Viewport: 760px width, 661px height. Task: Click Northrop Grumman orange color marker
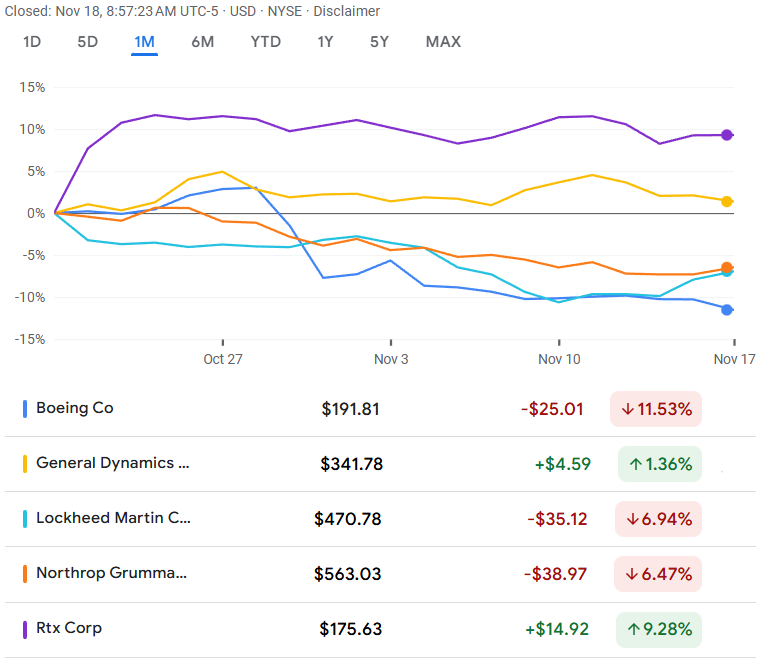coord(25,574)
